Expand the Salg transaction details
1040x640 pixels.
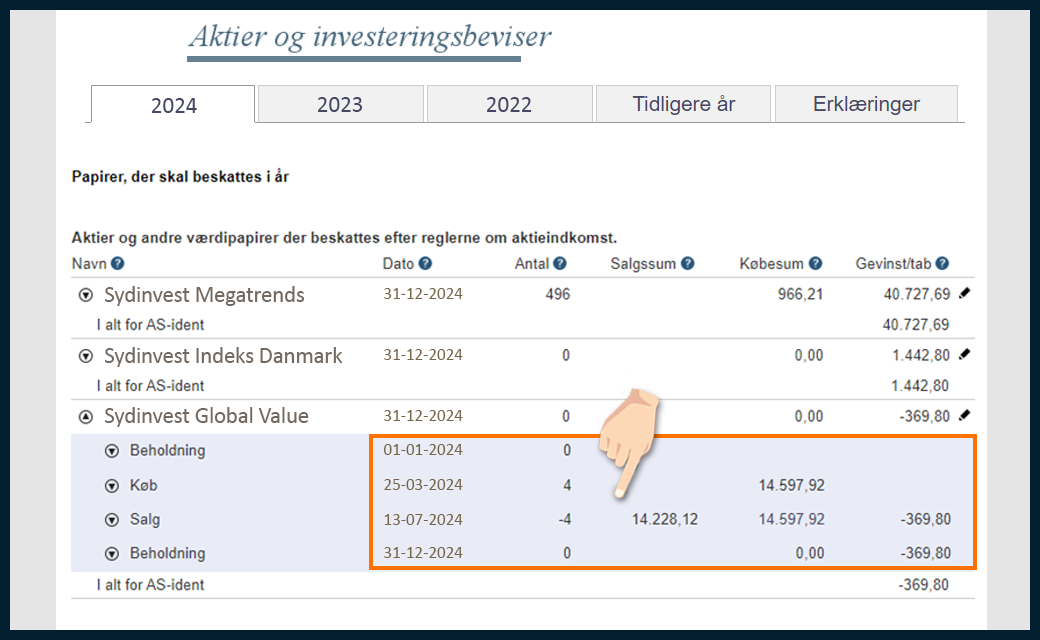(112, 520)
